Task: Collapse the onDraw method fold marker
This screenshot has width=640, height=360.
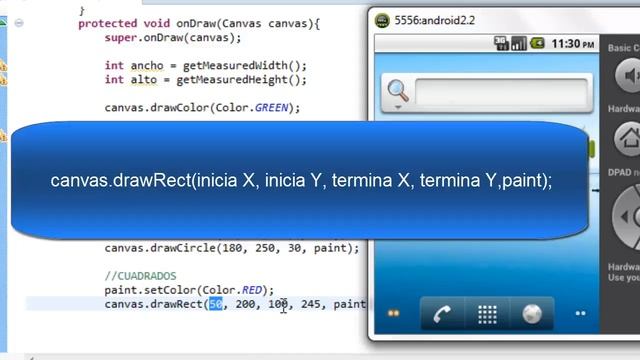Action: pyautogui.click(x=19, y=23)
